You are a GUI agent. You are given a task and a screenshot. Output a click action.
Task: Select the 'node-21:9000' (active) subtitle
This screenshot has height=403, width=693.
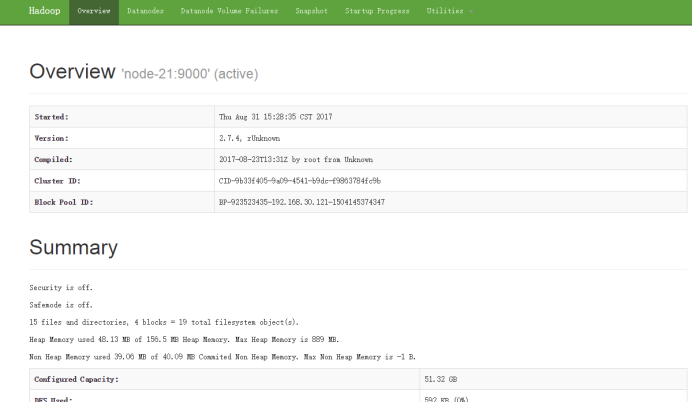(x=190, y=74)
